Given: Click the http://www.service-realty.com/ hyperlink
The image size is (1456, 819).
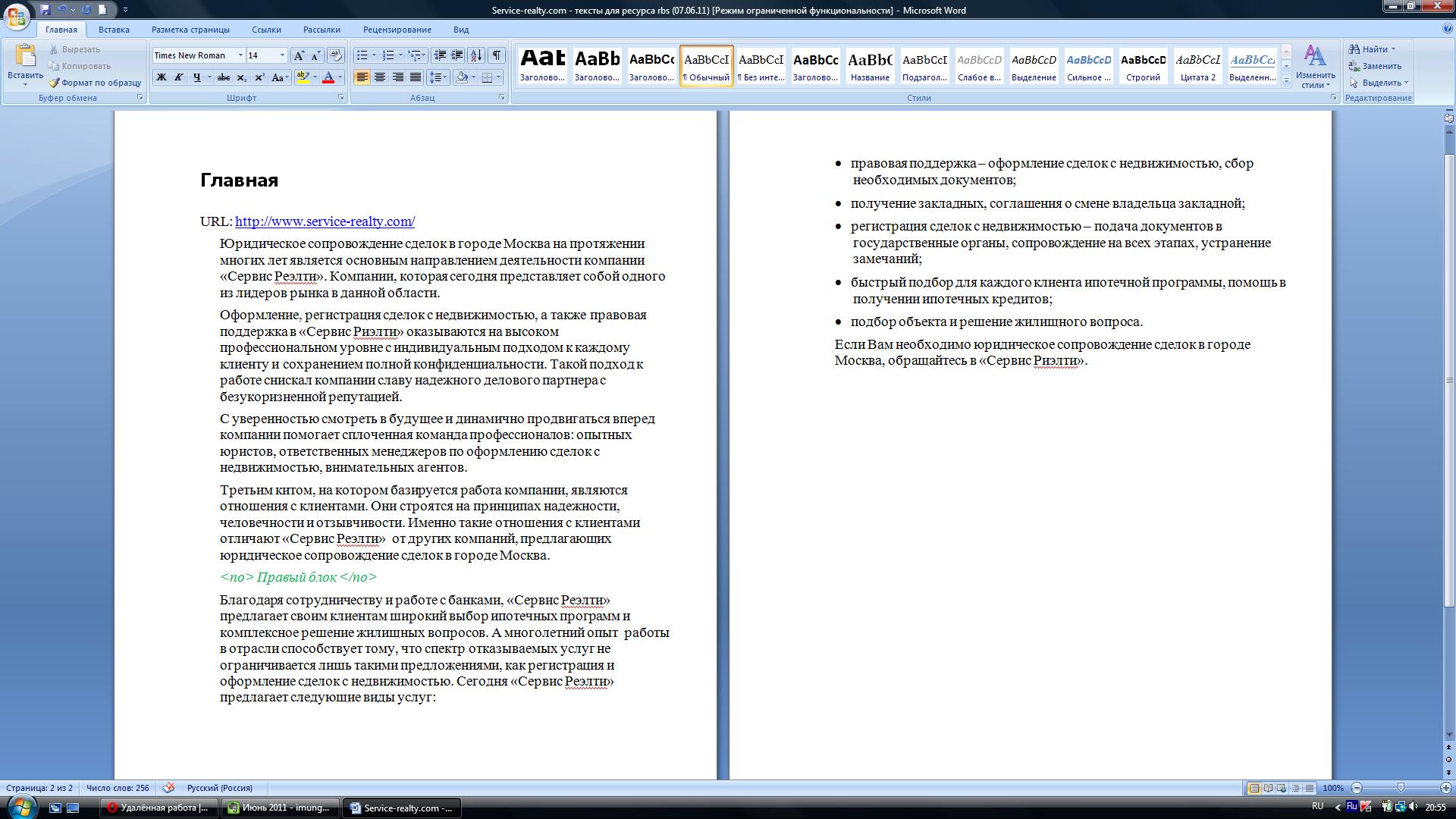Looking at the screenshot, I should [323, 221].
